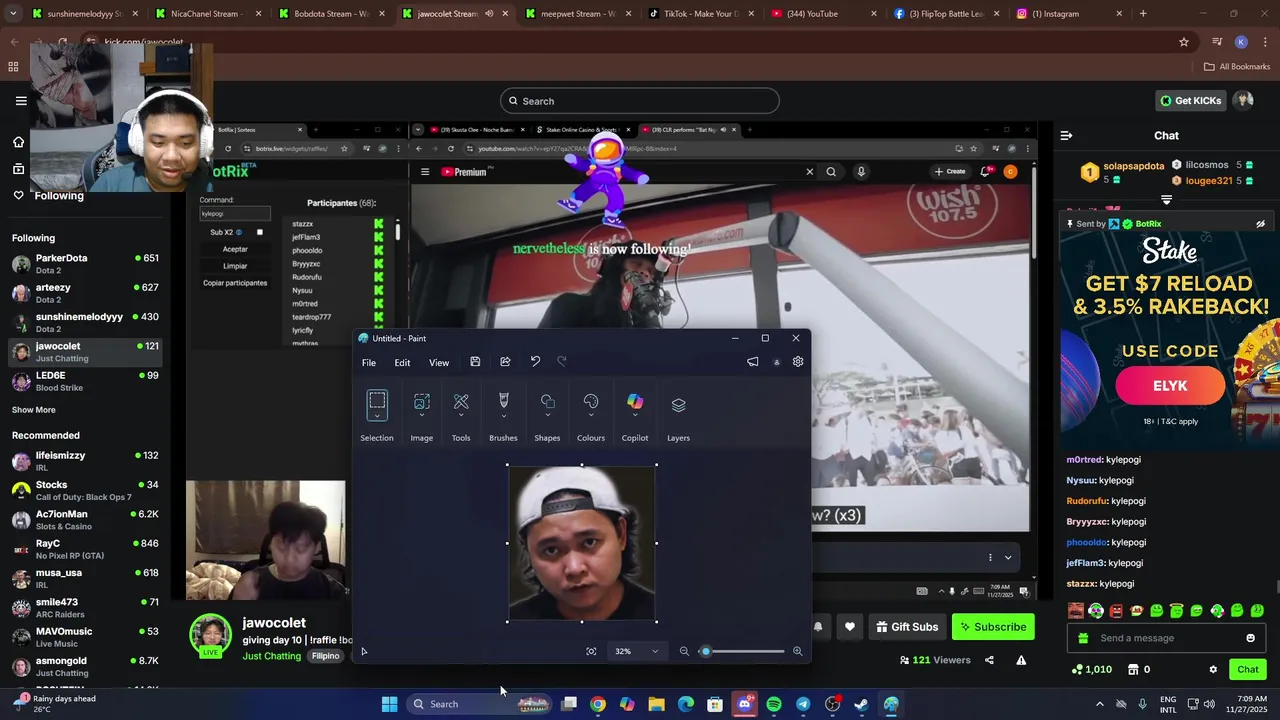The height and width of the screenshot is (720, 1280).
Task: Open ParkerDota channel in Following list
Action: [x=85, y=264]
